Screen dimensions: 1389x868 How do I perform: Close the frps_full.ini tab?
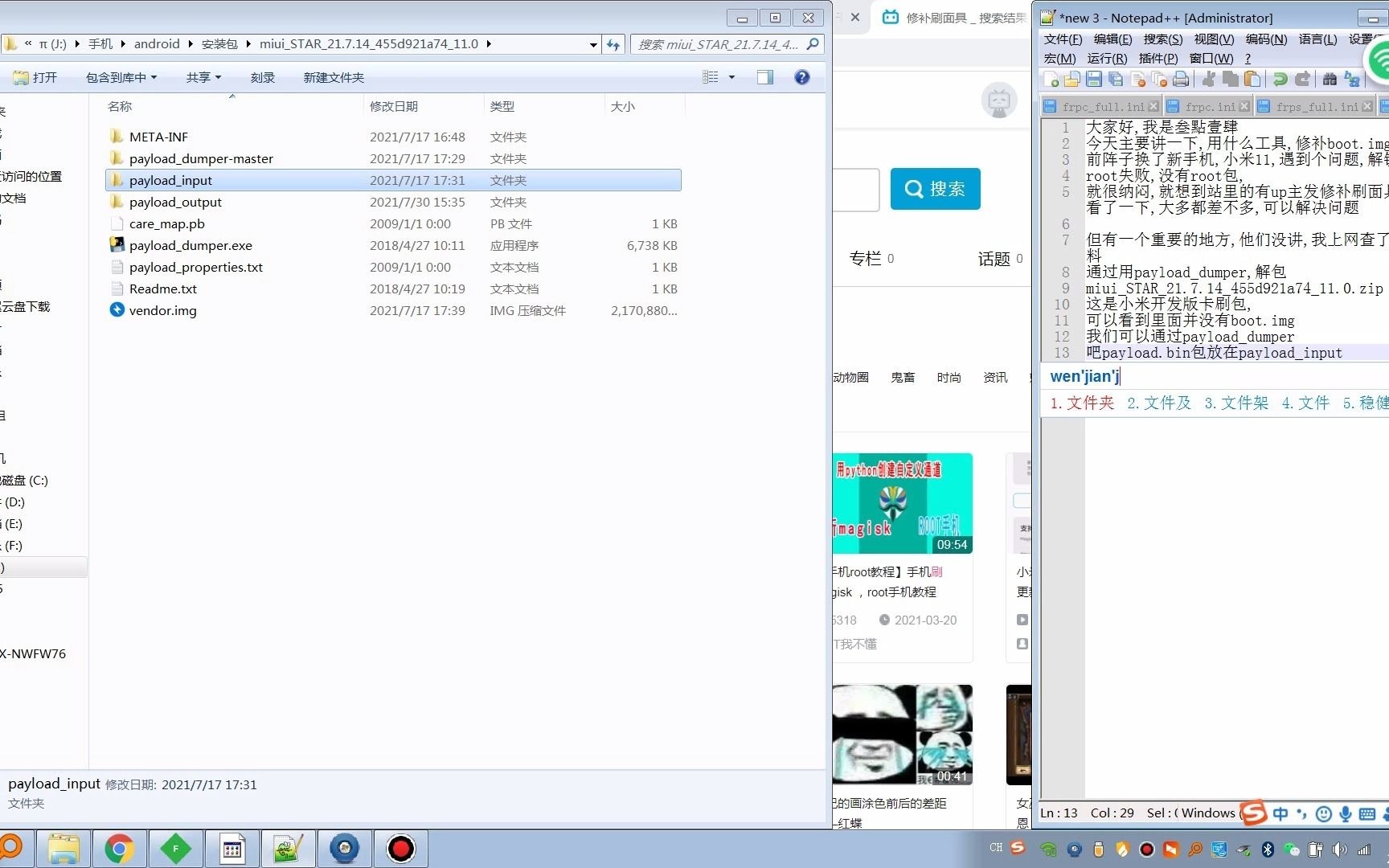pyautogui.click(x=1367, y=106)
